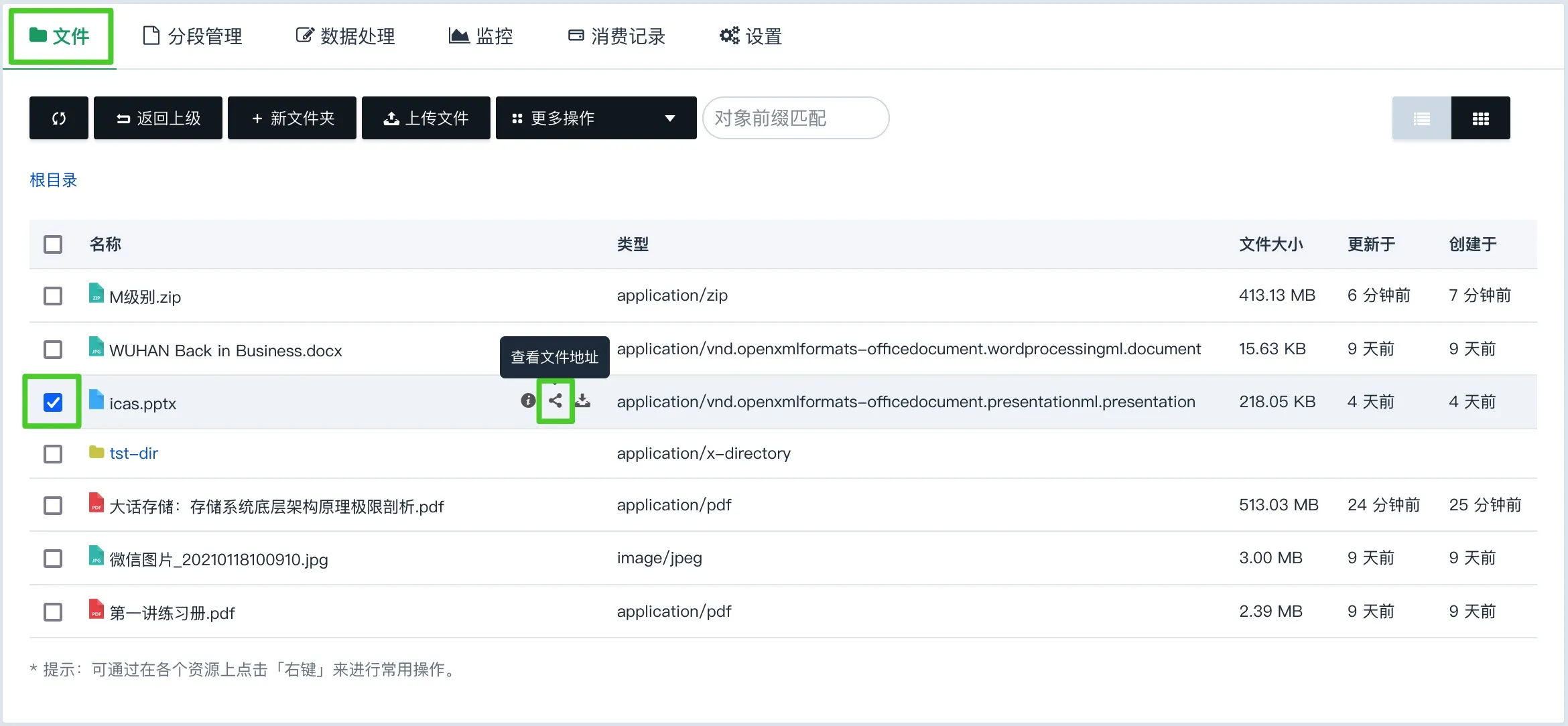
Task: Click the 返回上级 button
Action: [x=157, y=118]
